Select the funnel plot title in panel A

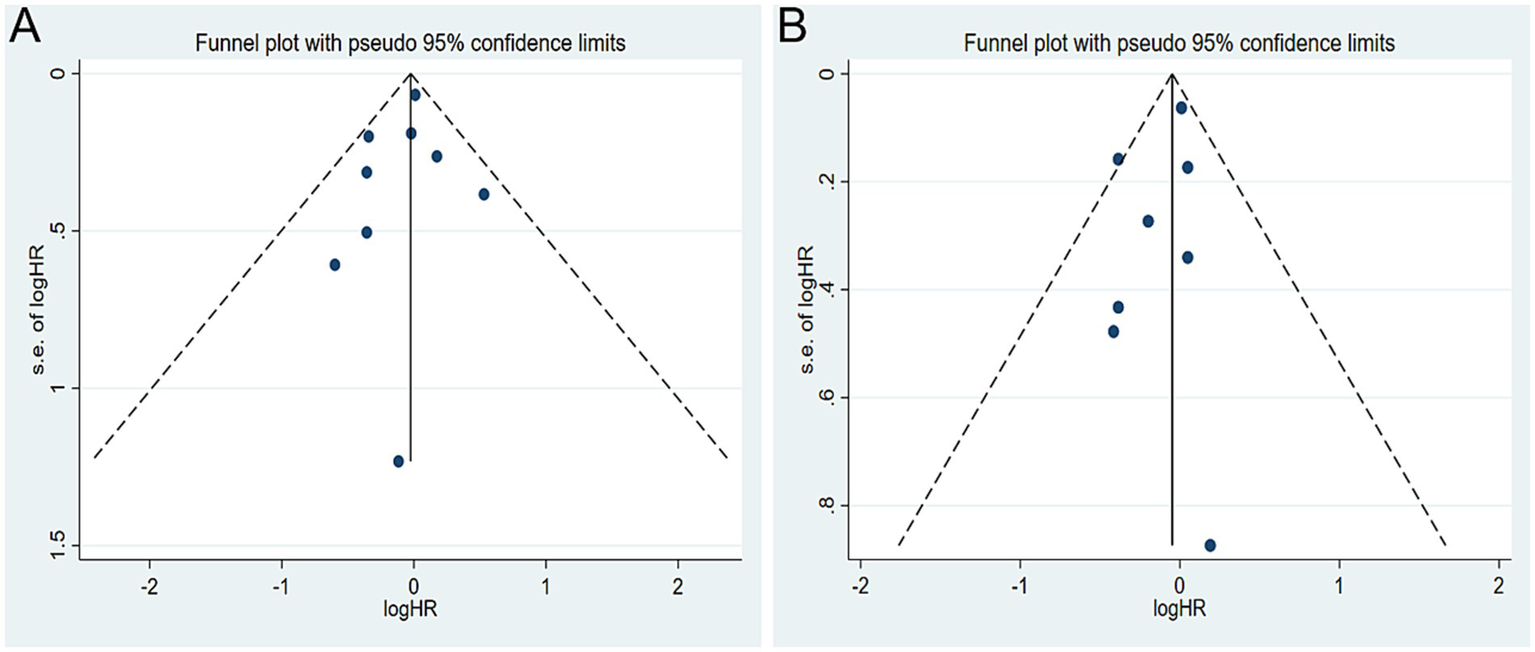coord(412,44)
